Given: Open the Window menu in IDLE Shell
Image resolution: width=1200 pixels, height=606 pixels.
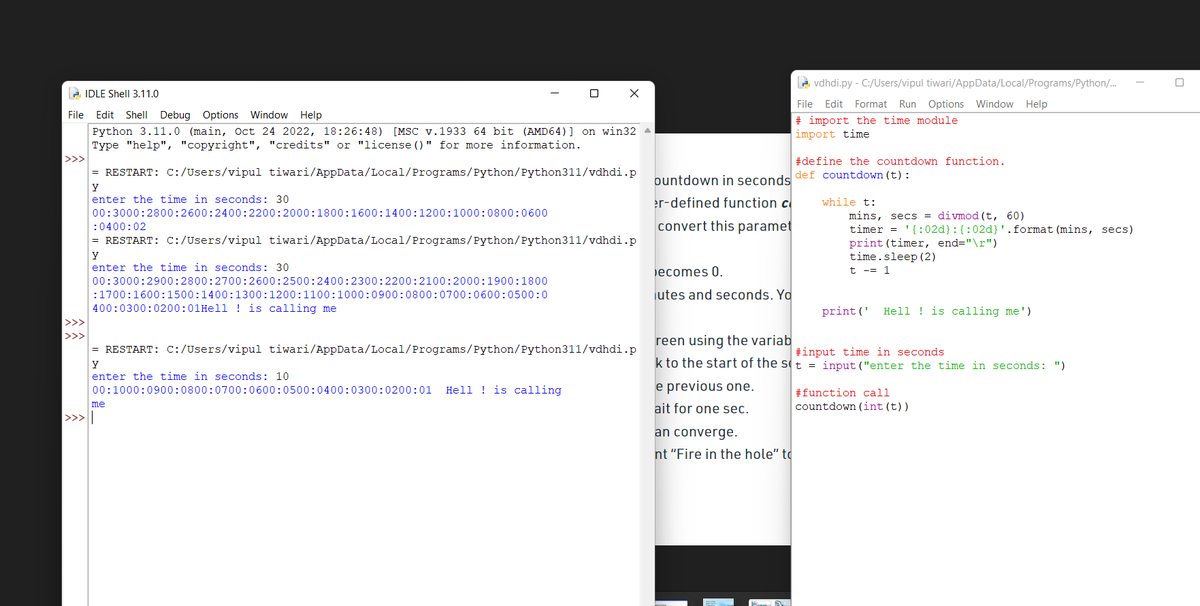Looking at the screenshot, I should click(x=269, y=115).
